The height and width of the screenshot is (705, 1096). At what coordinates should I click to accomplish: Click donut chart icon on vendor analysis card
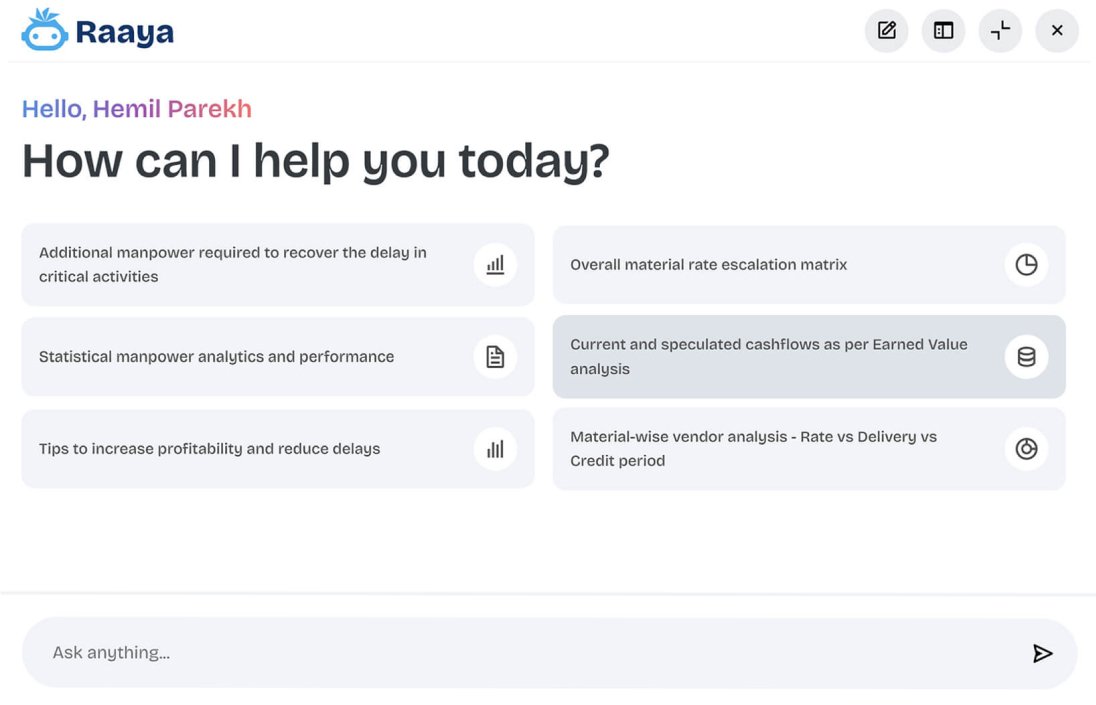click(1026, 449)
